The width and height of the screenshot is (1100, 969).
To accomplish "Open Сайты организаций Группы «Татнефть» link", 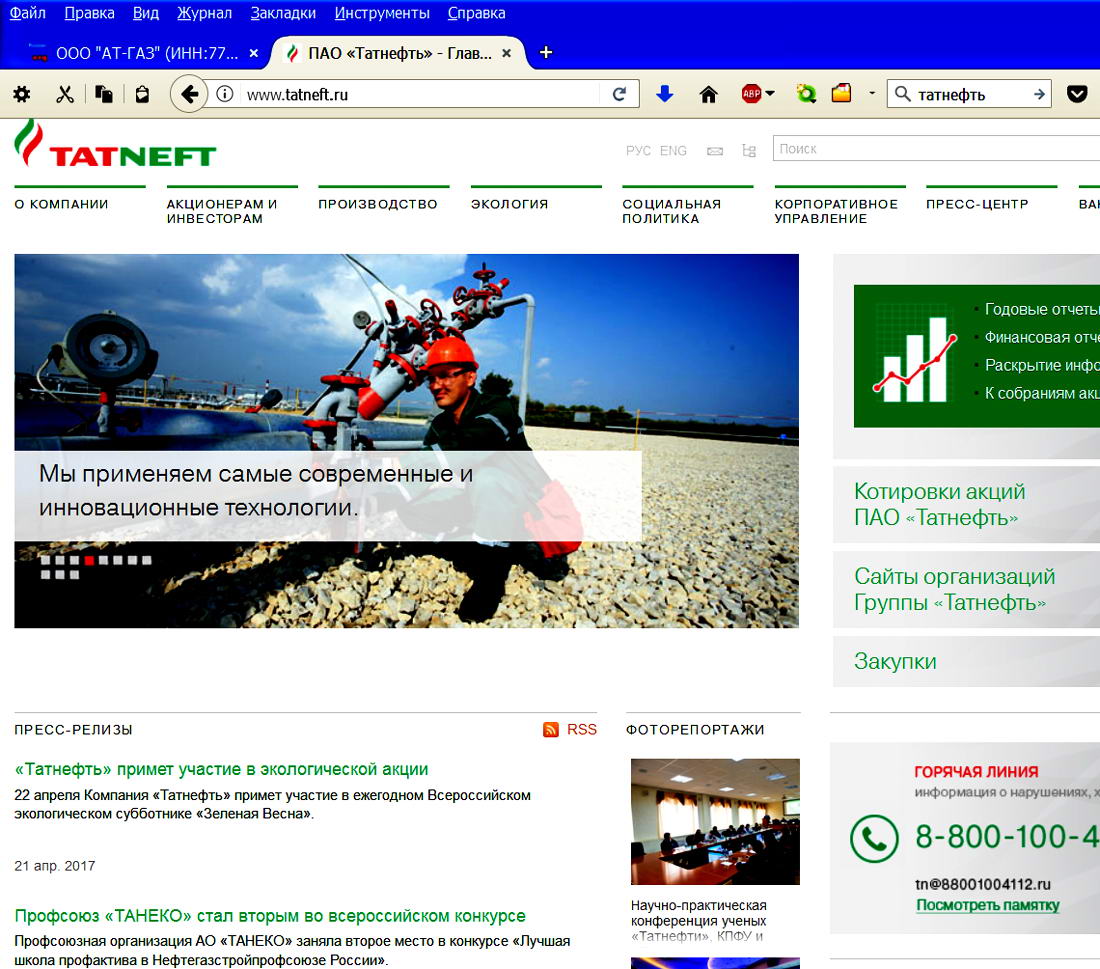I will coord(955,589).
